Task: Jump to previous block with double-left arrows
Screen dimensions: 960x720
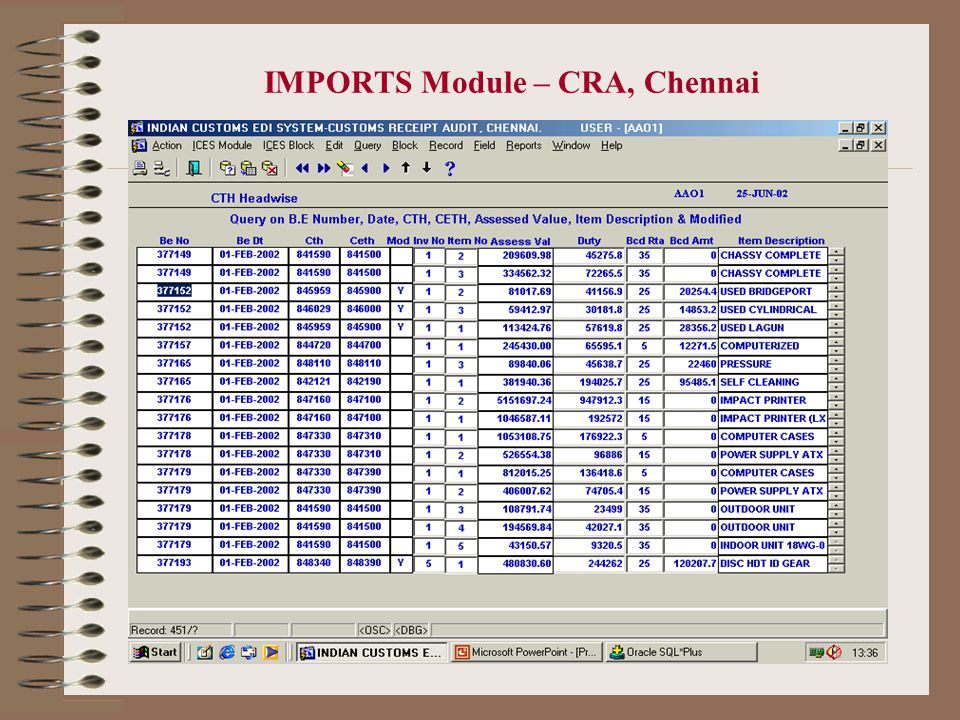Action: point(302,168)
